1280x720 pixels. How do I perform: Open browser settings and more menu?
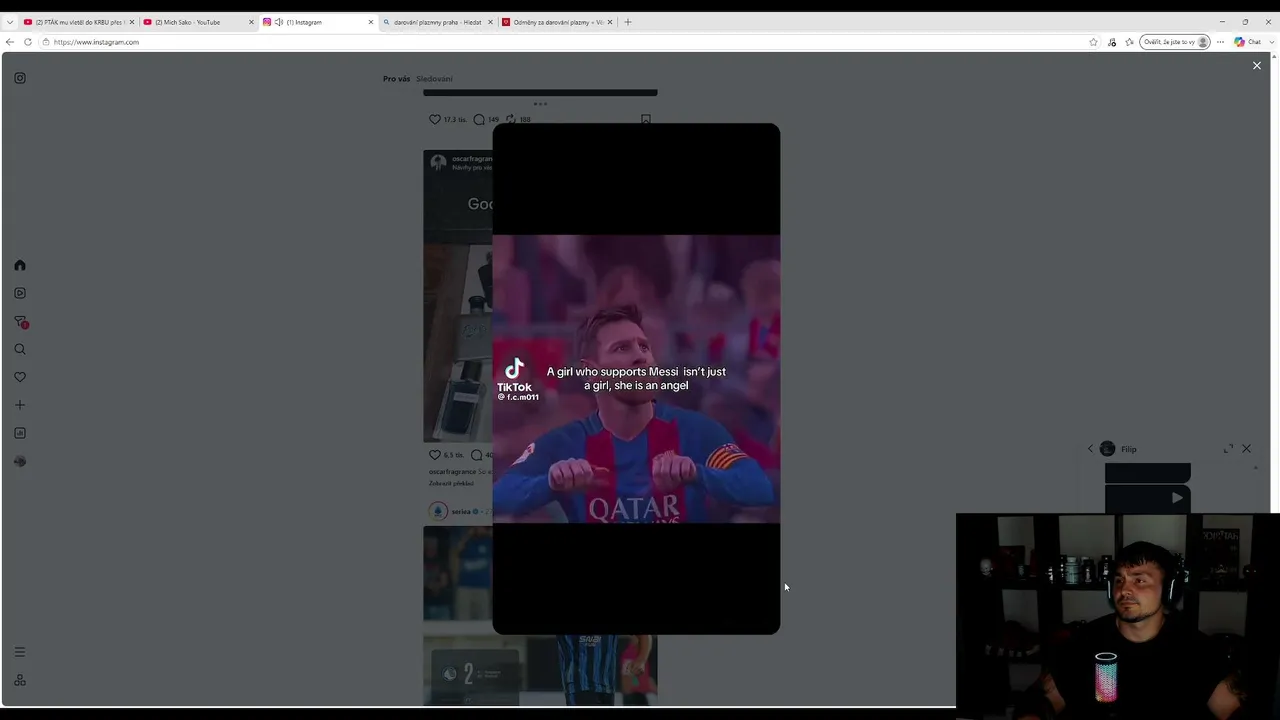pyautogui.click(x=1220, y=42)
